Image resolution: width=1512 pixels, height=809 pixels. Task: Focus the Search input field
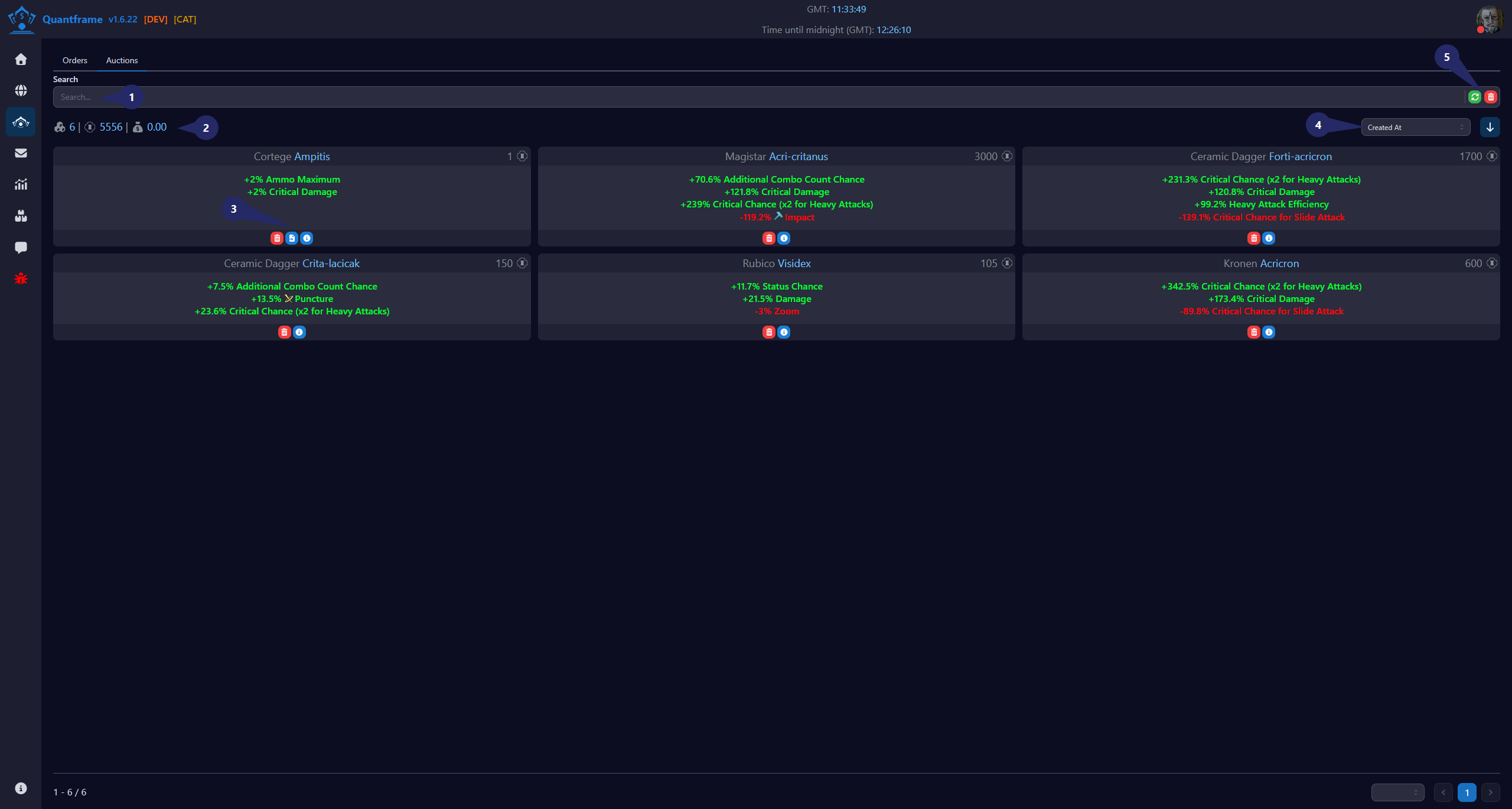point(758,97)
